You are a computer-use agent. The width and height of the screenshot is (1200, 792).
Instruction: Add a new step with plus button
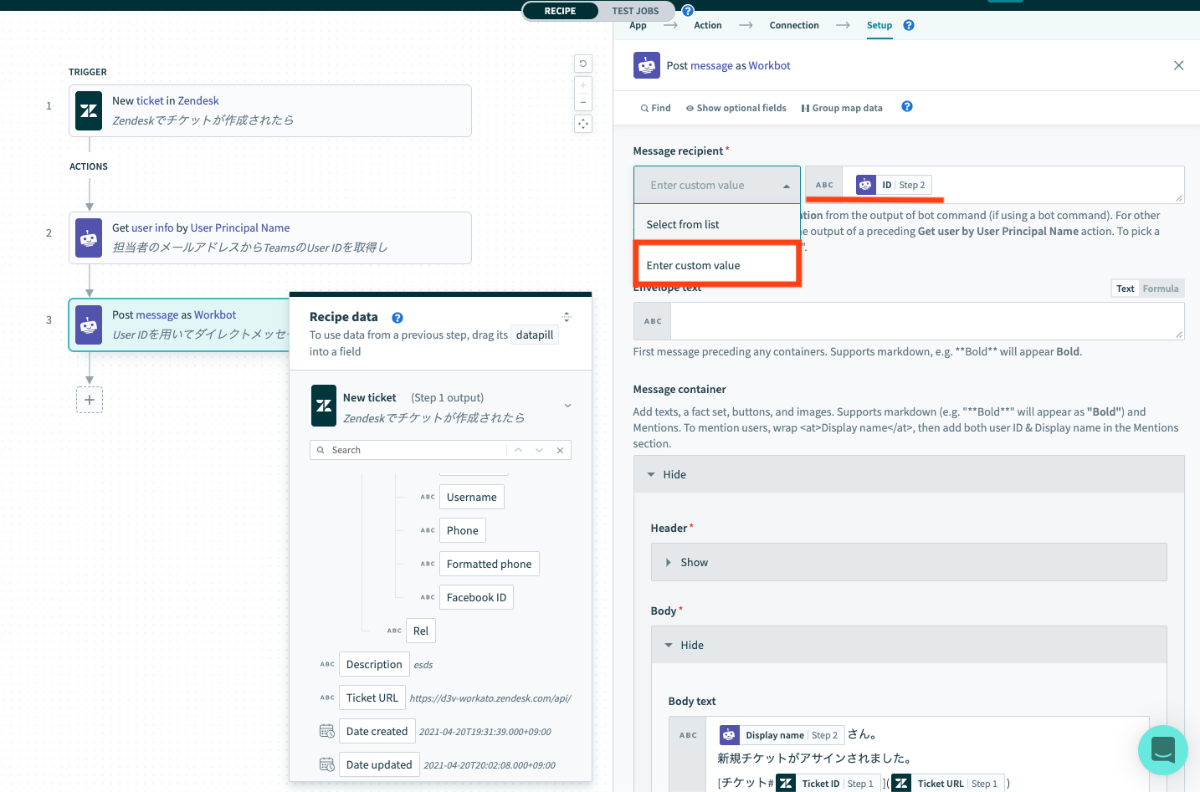(89, 399)
